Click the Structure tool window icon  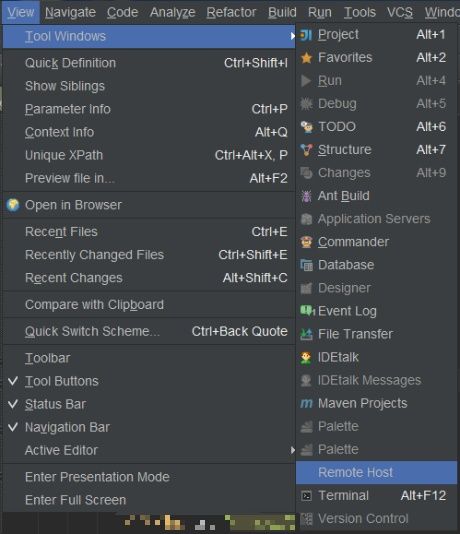point(306,150)
